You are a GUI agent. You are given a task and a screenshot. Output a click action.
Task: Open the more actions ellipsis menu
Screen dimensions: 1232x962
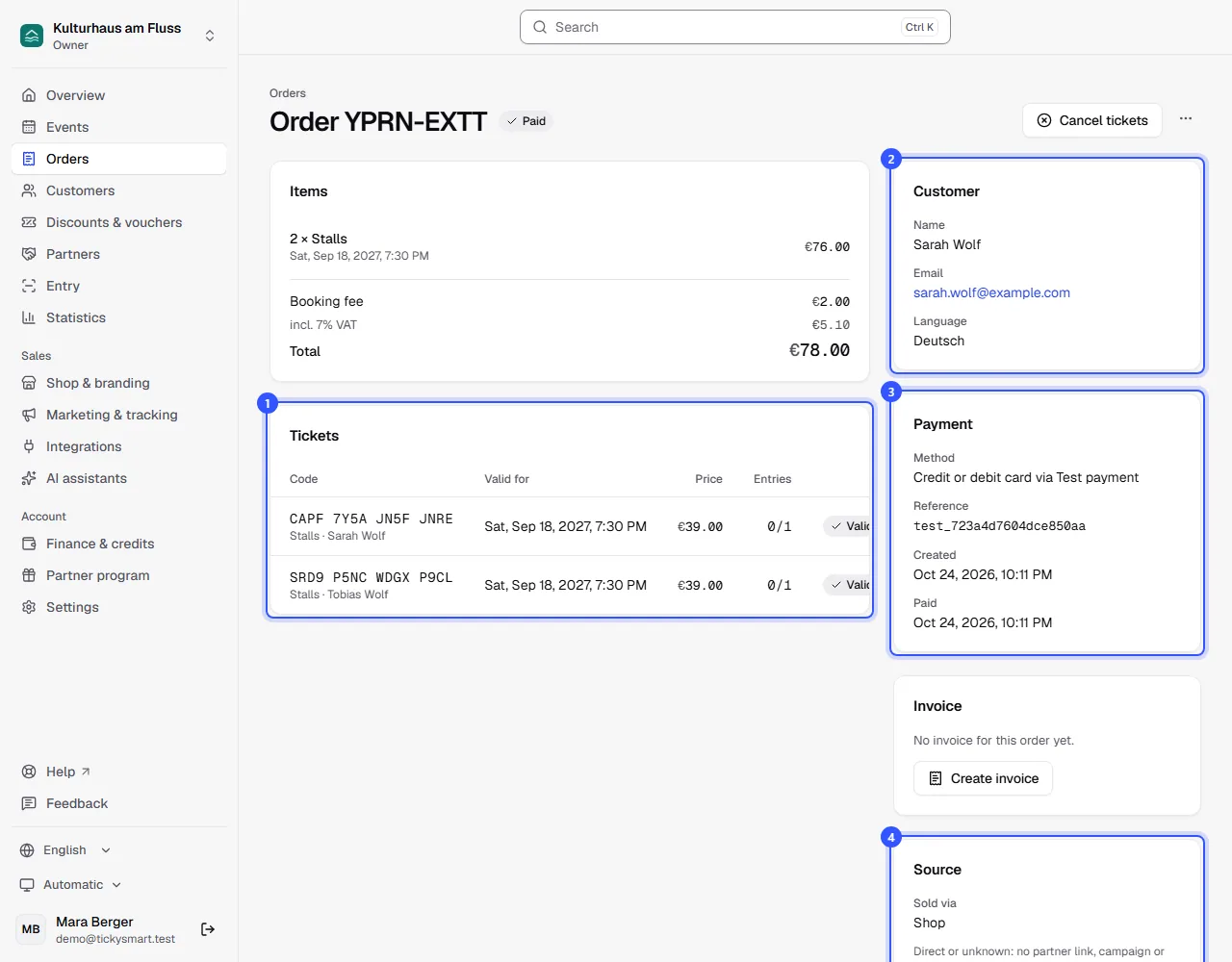click(x=1186, y=119)
